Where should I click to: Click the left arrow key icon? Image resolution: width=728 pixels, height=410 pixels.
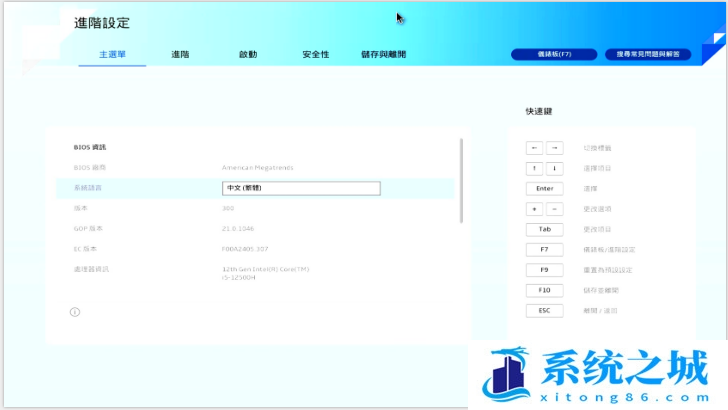click(x=534, y=148)
